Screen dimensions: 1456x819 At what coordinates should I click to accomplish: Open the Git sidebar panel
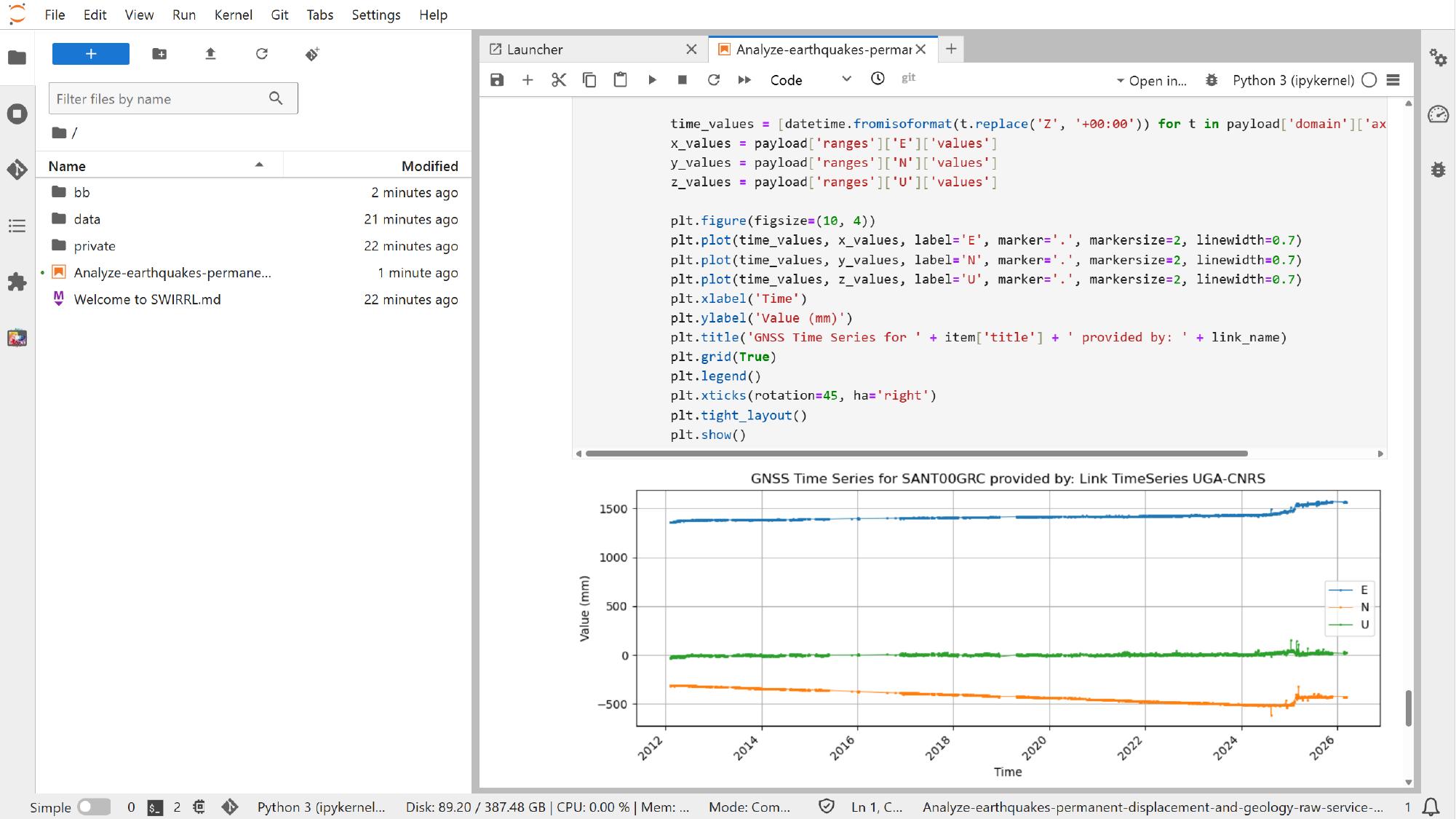click(17, 170)
